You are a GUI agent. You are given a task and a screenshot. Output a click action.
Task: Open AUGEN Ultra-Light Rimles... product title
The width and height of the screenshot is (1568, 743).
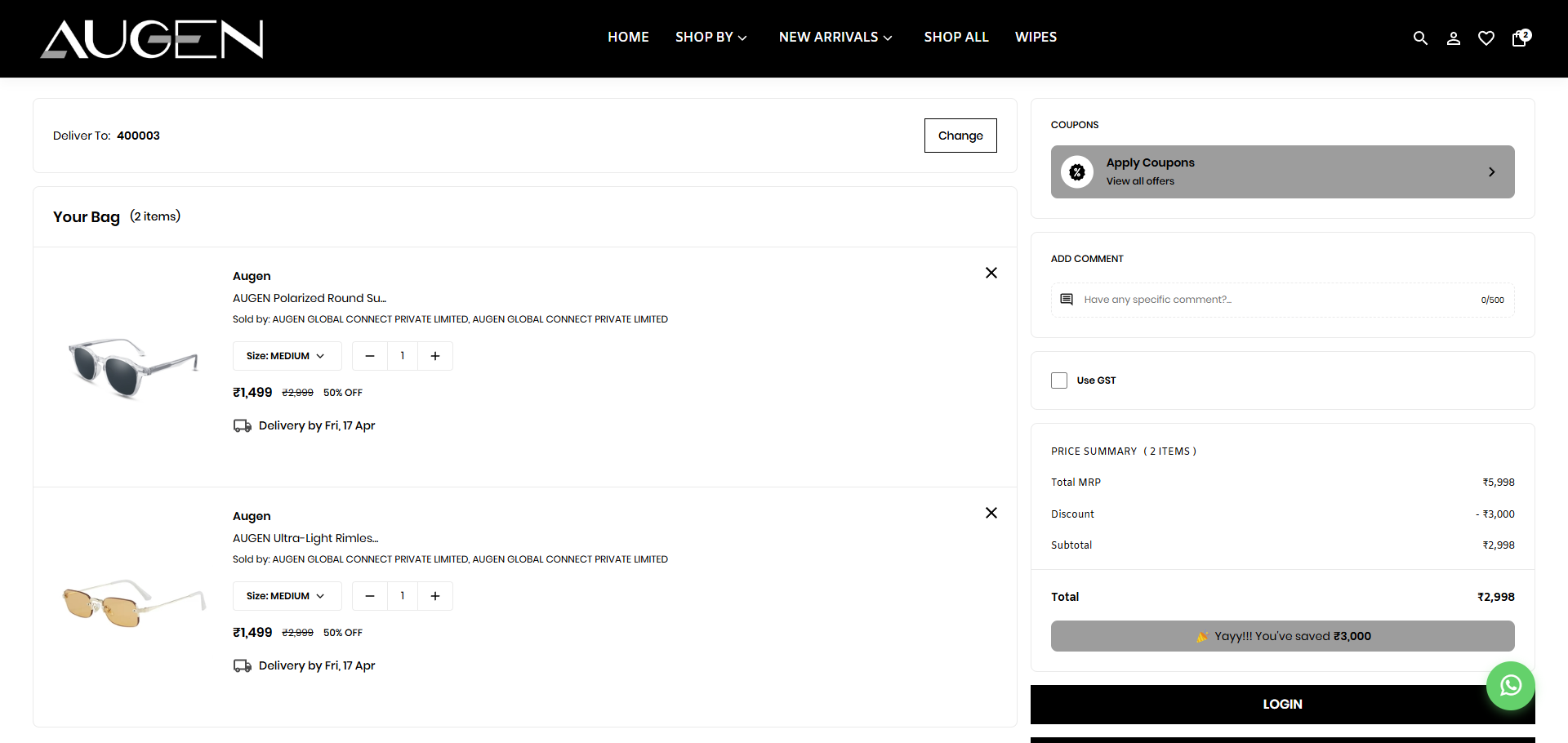pos(305,538)
